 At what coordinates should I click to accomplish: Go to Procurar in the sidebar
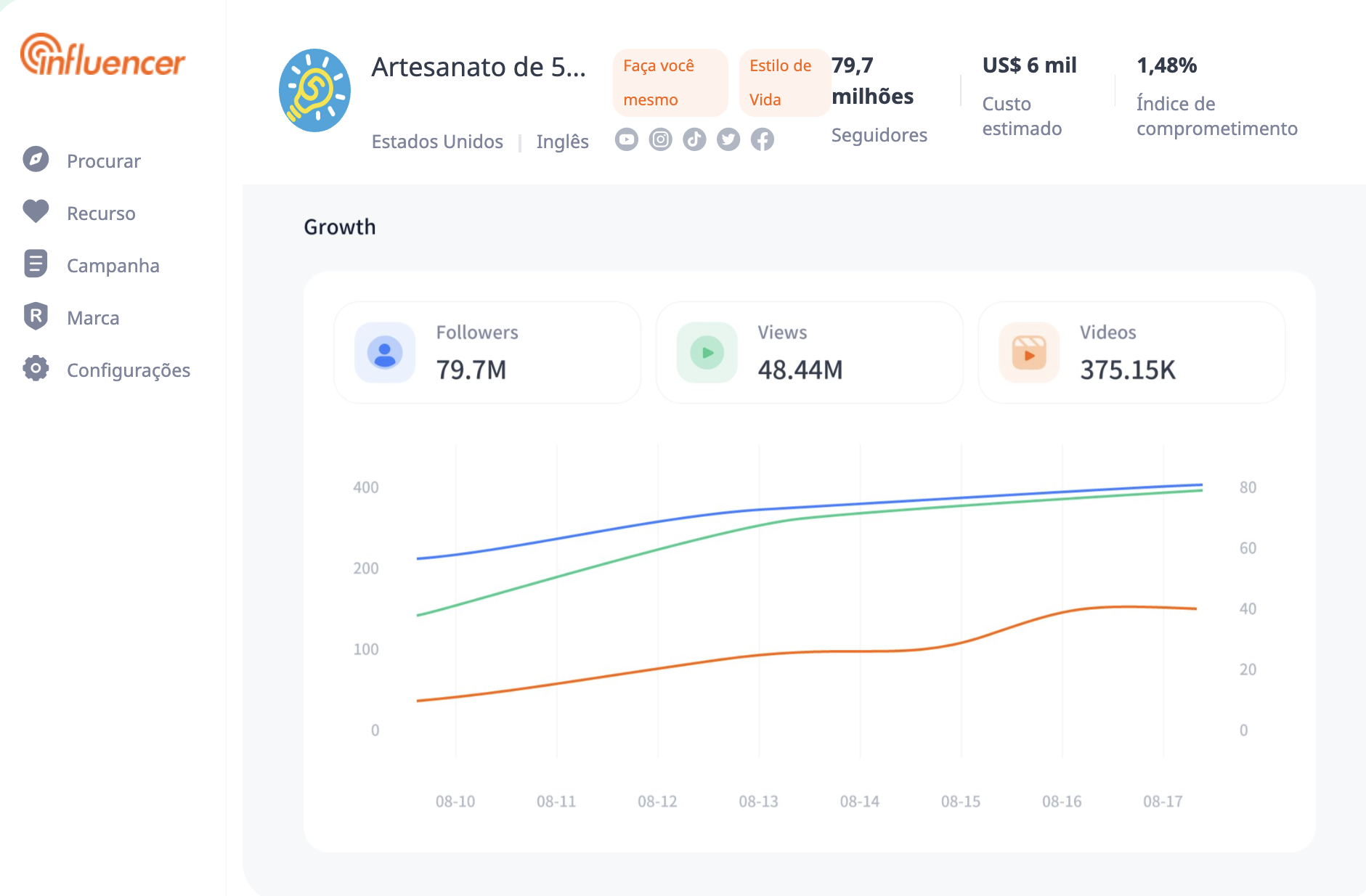(104, 161)
